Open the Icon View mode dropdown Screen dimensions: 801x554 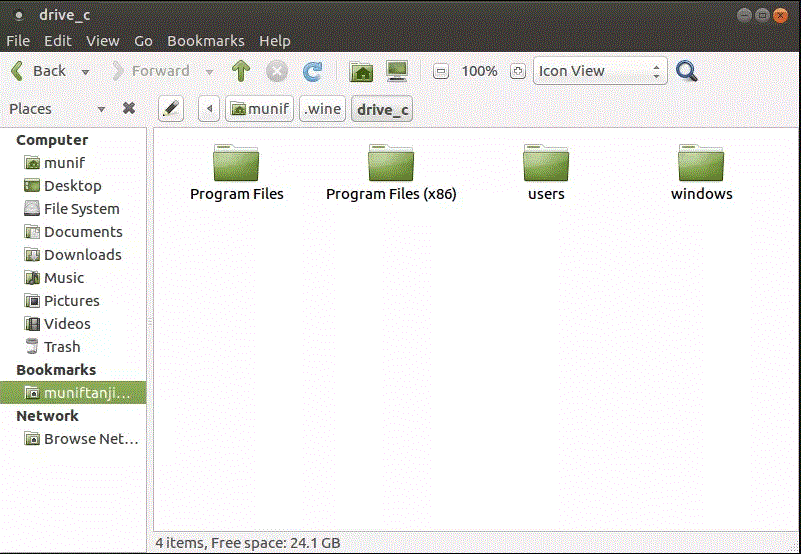pos(600,71)
